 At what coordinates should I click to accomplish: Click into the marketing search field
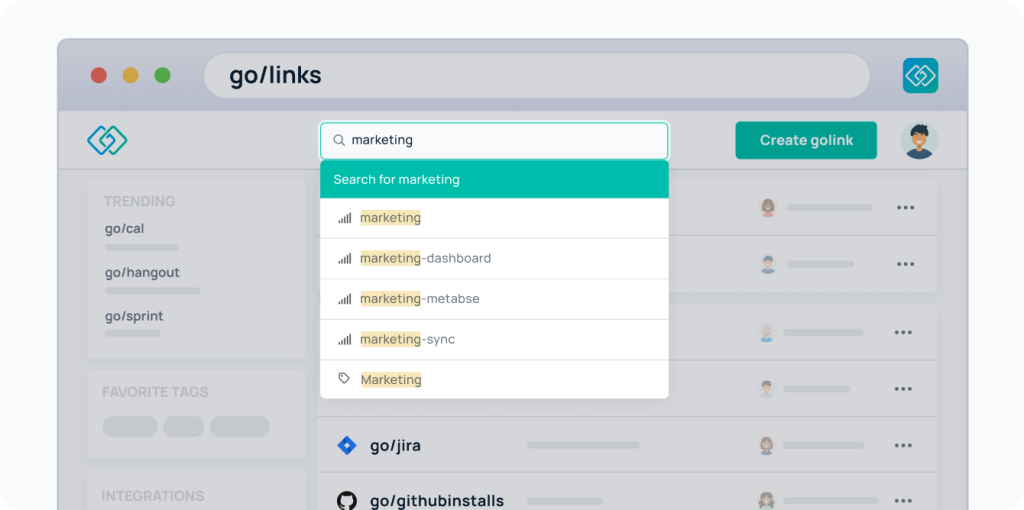tap(494, 140)
